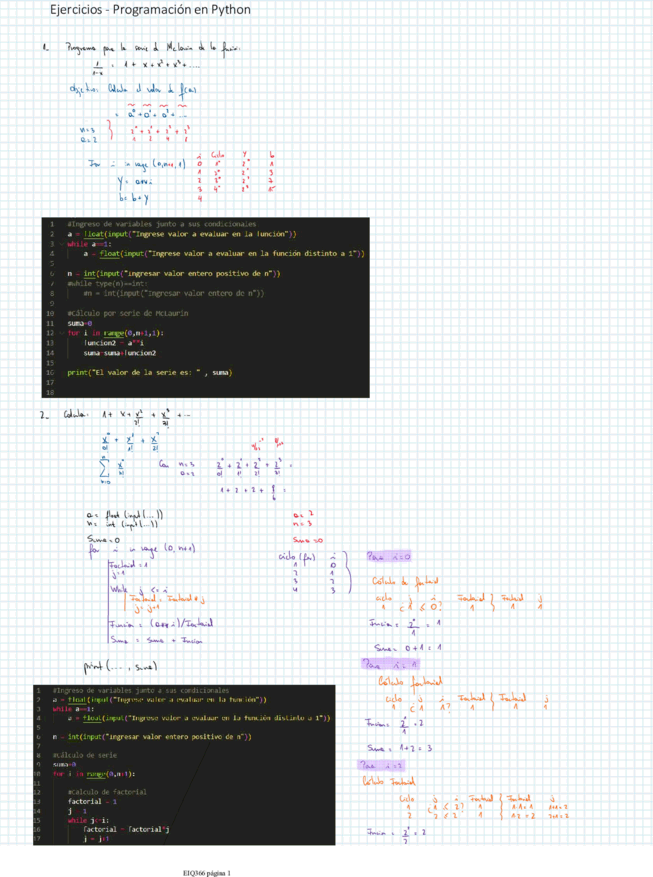Screen dimensions: 653x877
Task: Click the 'factorial = 1' code line
Action: [92, 801]
